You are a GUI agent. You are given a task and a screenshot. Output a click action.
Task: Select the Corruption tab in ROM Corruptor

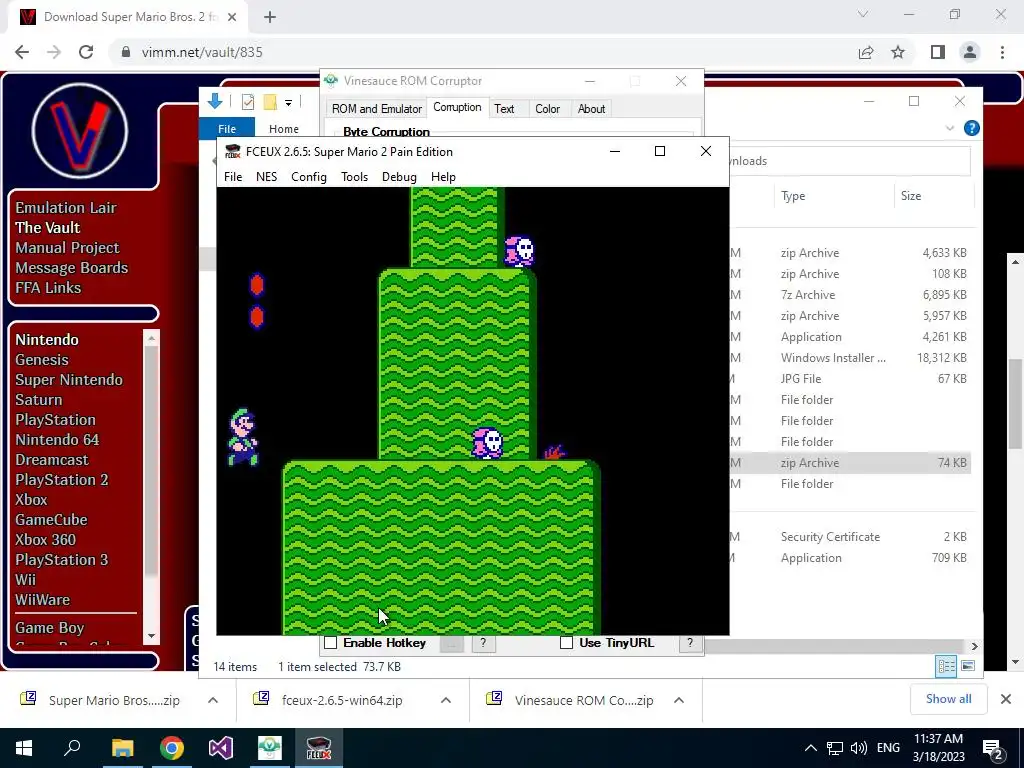pos(457,107)
